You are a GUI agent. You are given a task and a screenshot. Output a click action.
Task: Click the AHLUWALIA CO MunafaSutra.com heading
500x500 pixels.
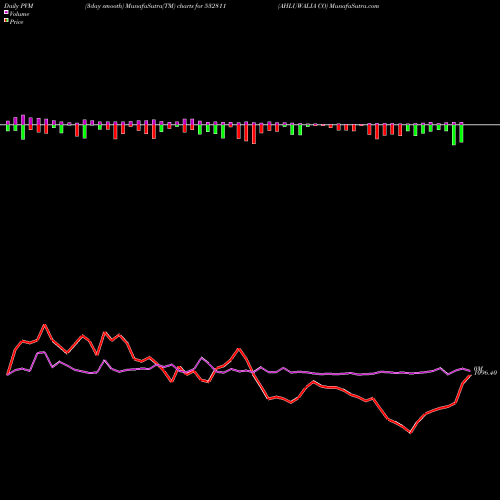click(328, 6)
